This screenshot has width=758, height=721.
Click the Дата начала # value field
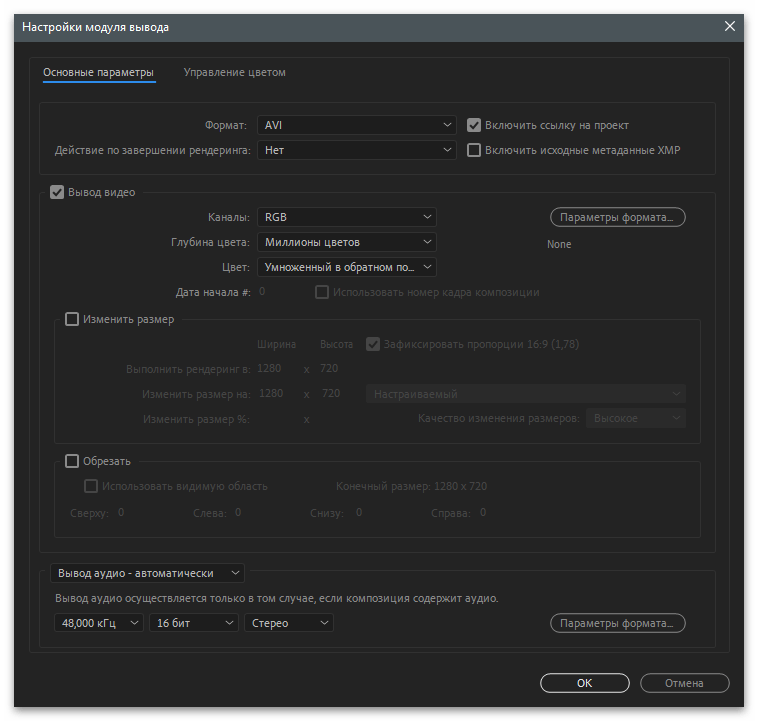[262, 292]
